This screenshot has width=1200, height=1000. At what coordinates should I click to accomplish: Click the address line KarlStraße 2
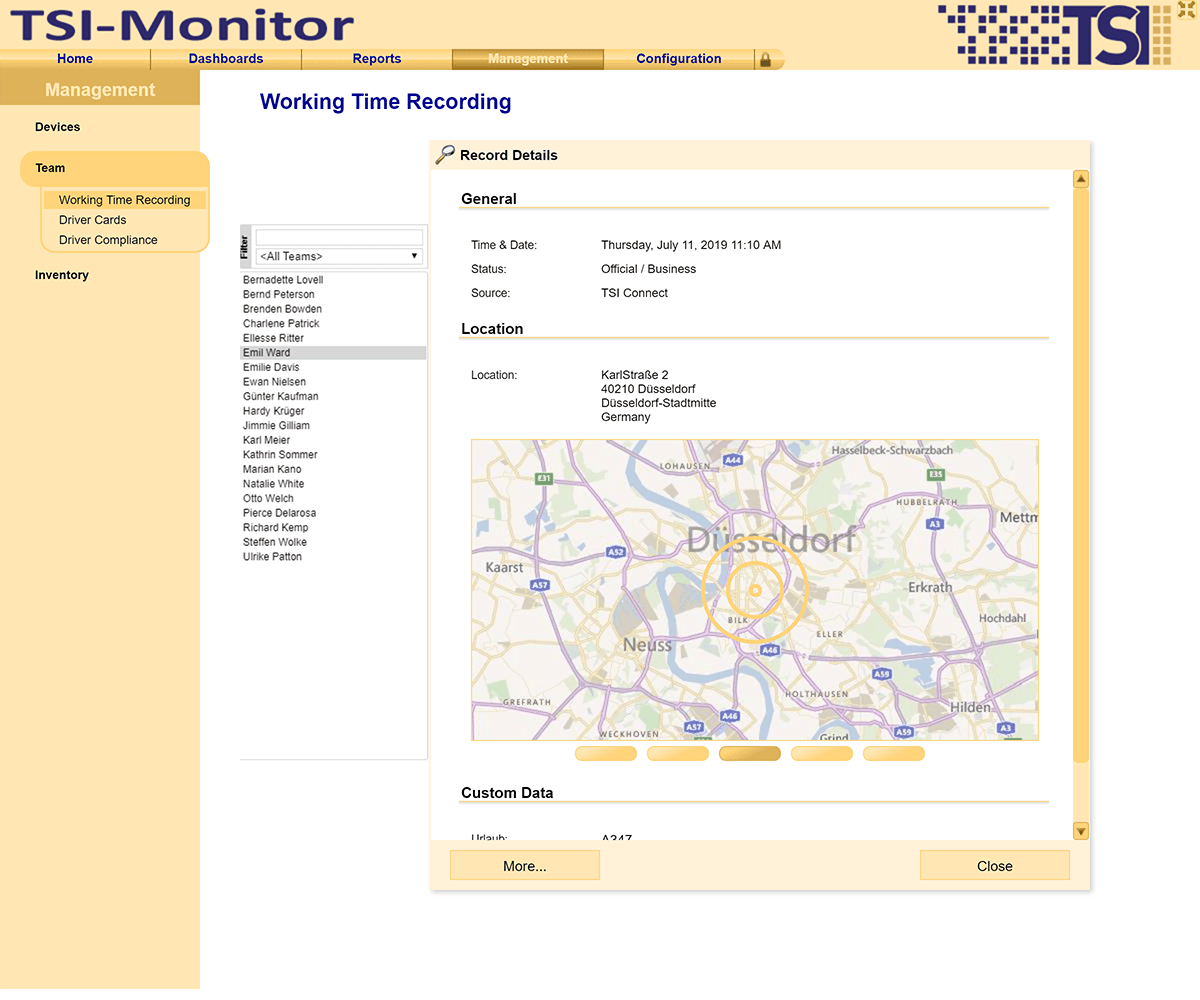tap(635, 375)
